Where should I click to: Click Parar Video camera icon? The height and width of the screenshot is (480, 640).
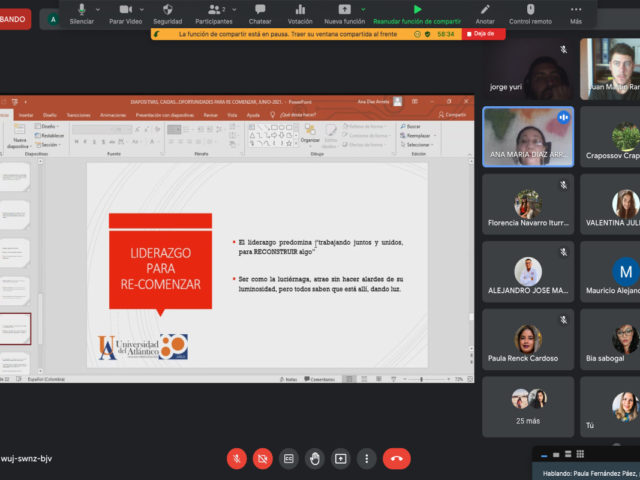coord(126,9)
